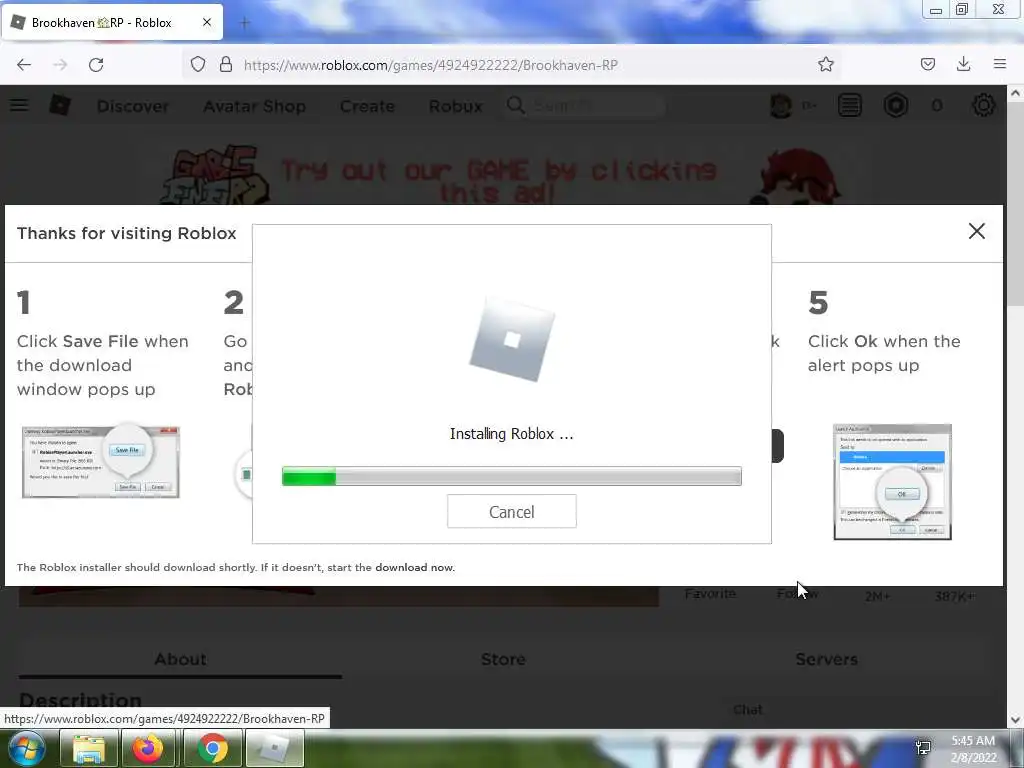Click the step 5 Ok alert thumbnail
The width and height of the screenshot is (1024, 768).
pos(892,482)
